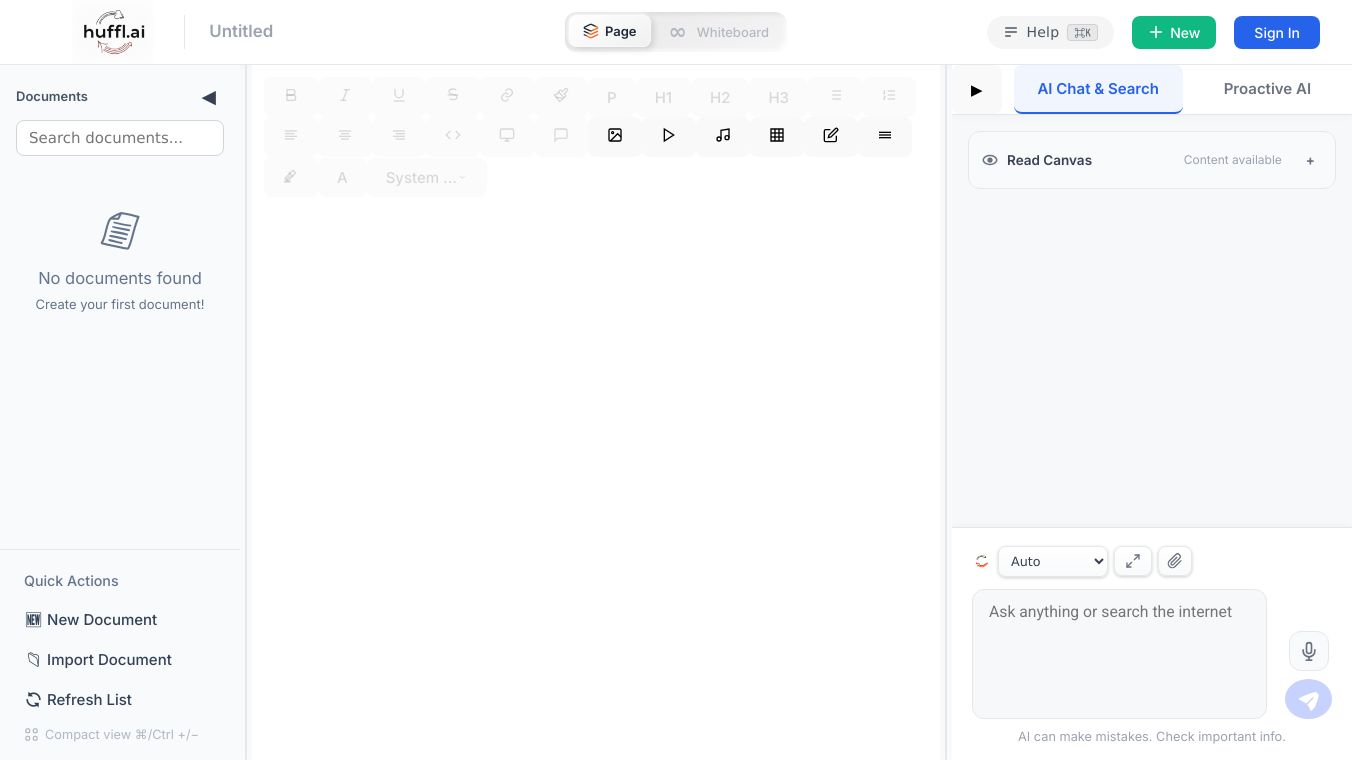This screenshot has width=1352, height=760.
Task: Click the Ask anything chat input box
Action: (x=1119, y=654)
